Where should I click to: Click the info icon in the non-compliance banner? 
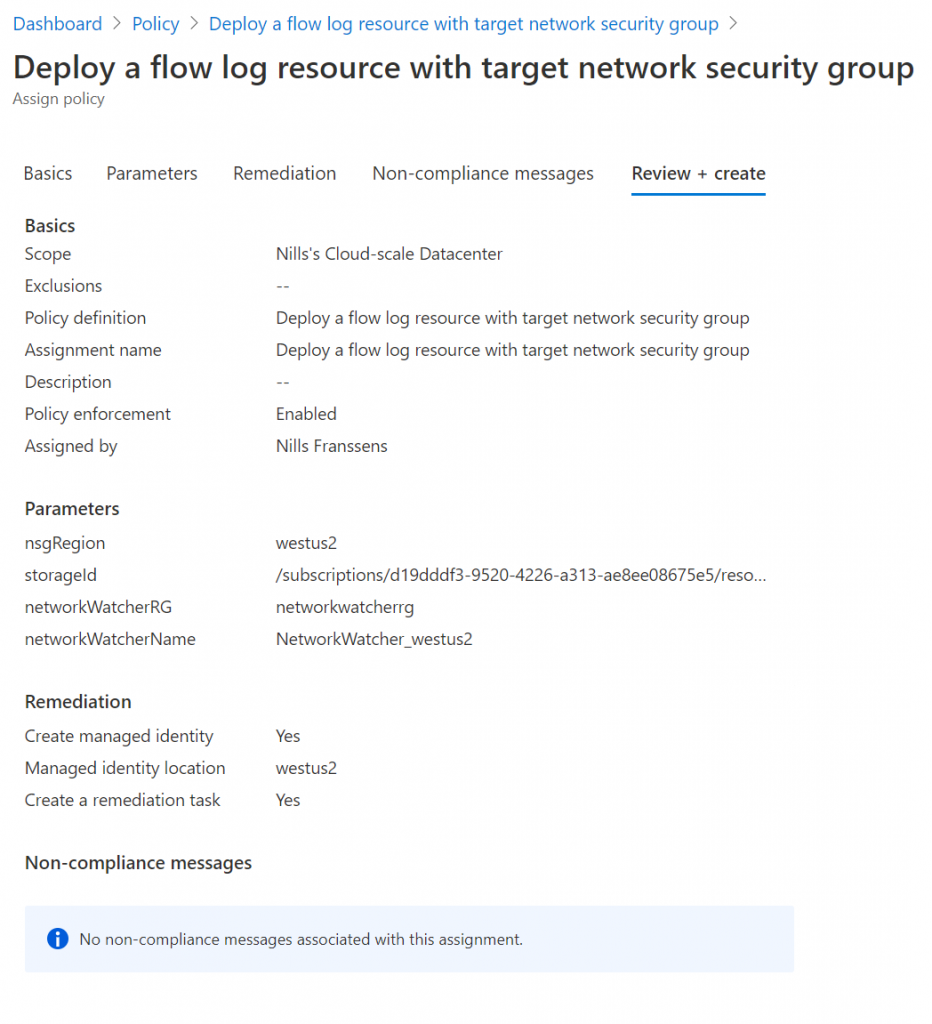tap(58, 939)
